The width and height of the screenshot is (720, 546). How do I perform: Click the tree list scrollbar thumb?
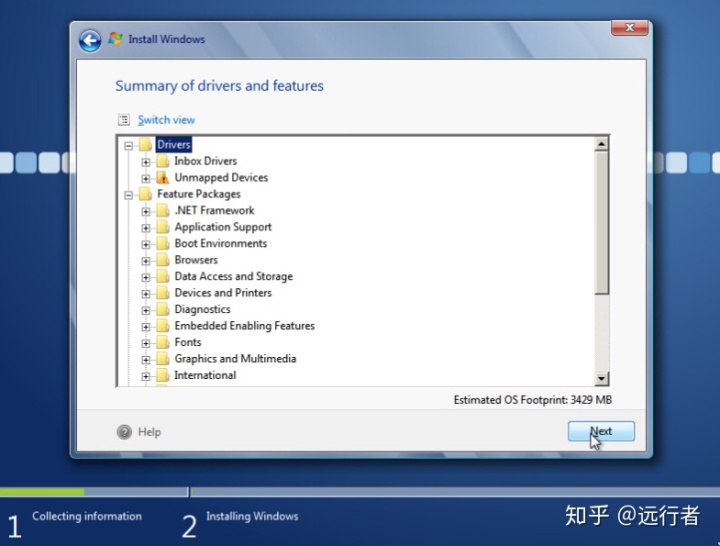602,223
